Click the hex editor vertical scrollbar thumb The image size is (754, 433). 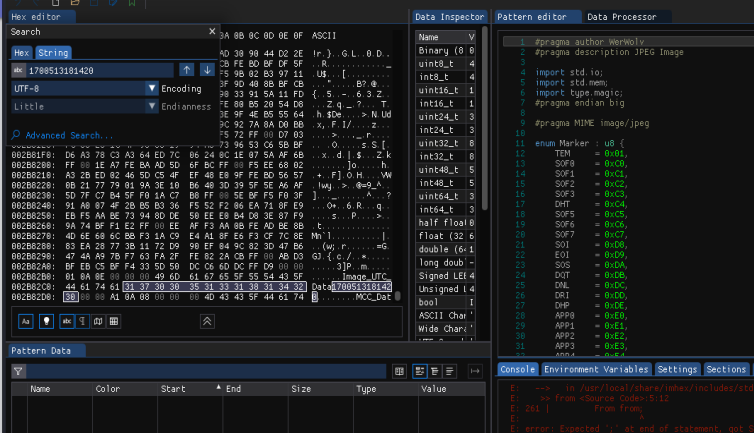pyautogui.click(x=398, y=295)
